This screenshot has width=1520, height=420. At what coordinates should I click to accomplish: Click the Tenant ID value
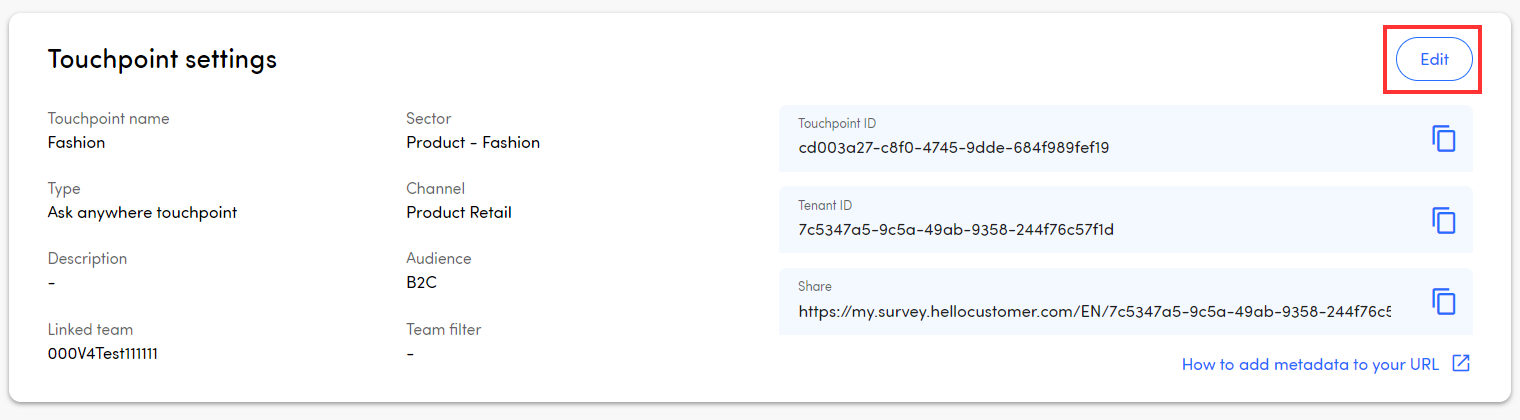pos(955,230)
